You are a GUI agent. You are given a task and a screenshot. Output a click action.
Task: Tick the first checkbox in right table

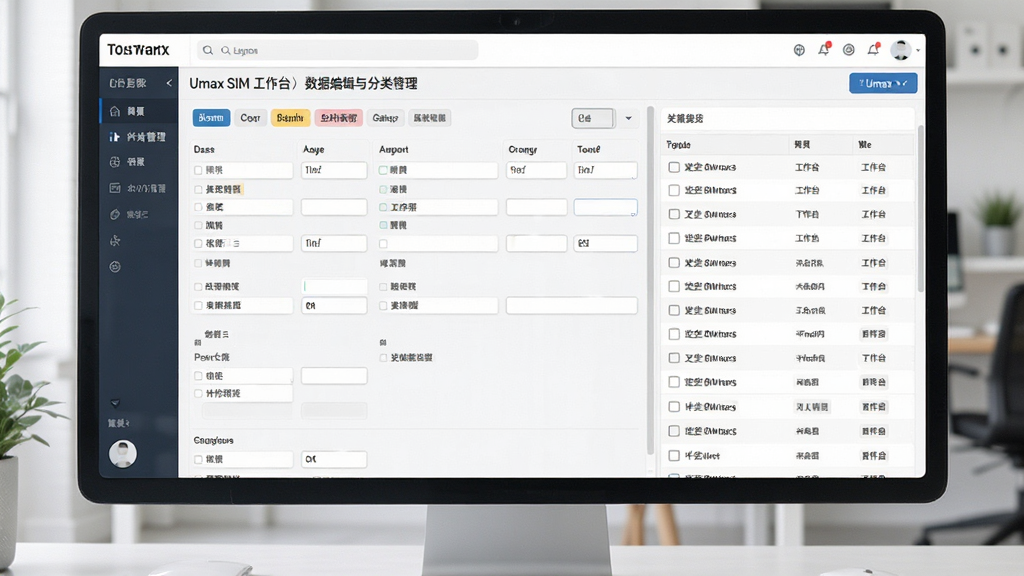(x=674, y=167)
